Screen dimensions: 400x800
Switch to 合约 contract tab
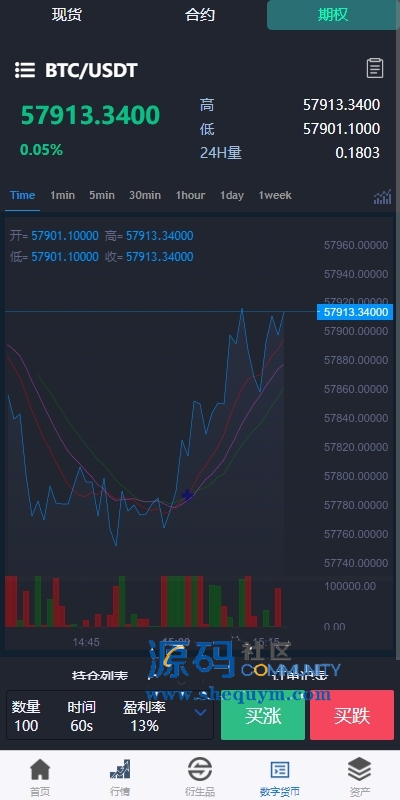coord(200,15)
